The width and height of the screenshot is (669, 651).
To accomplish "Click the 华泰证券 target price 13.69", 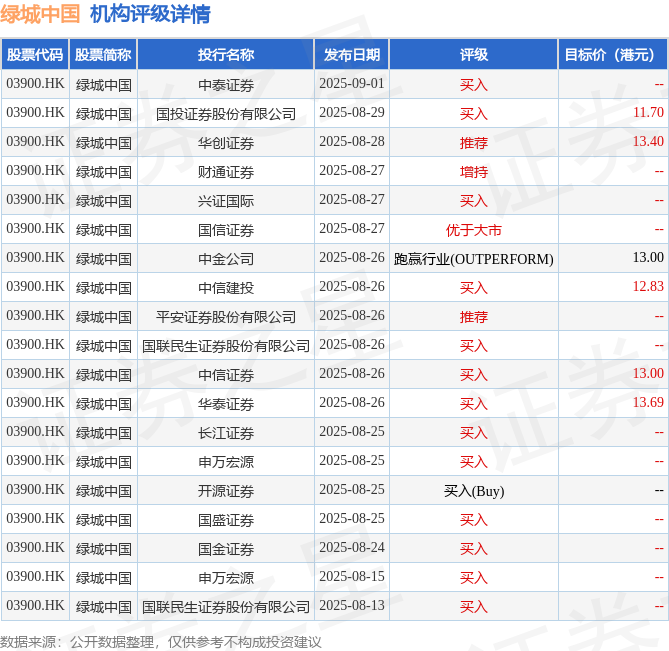I will 648,402.
